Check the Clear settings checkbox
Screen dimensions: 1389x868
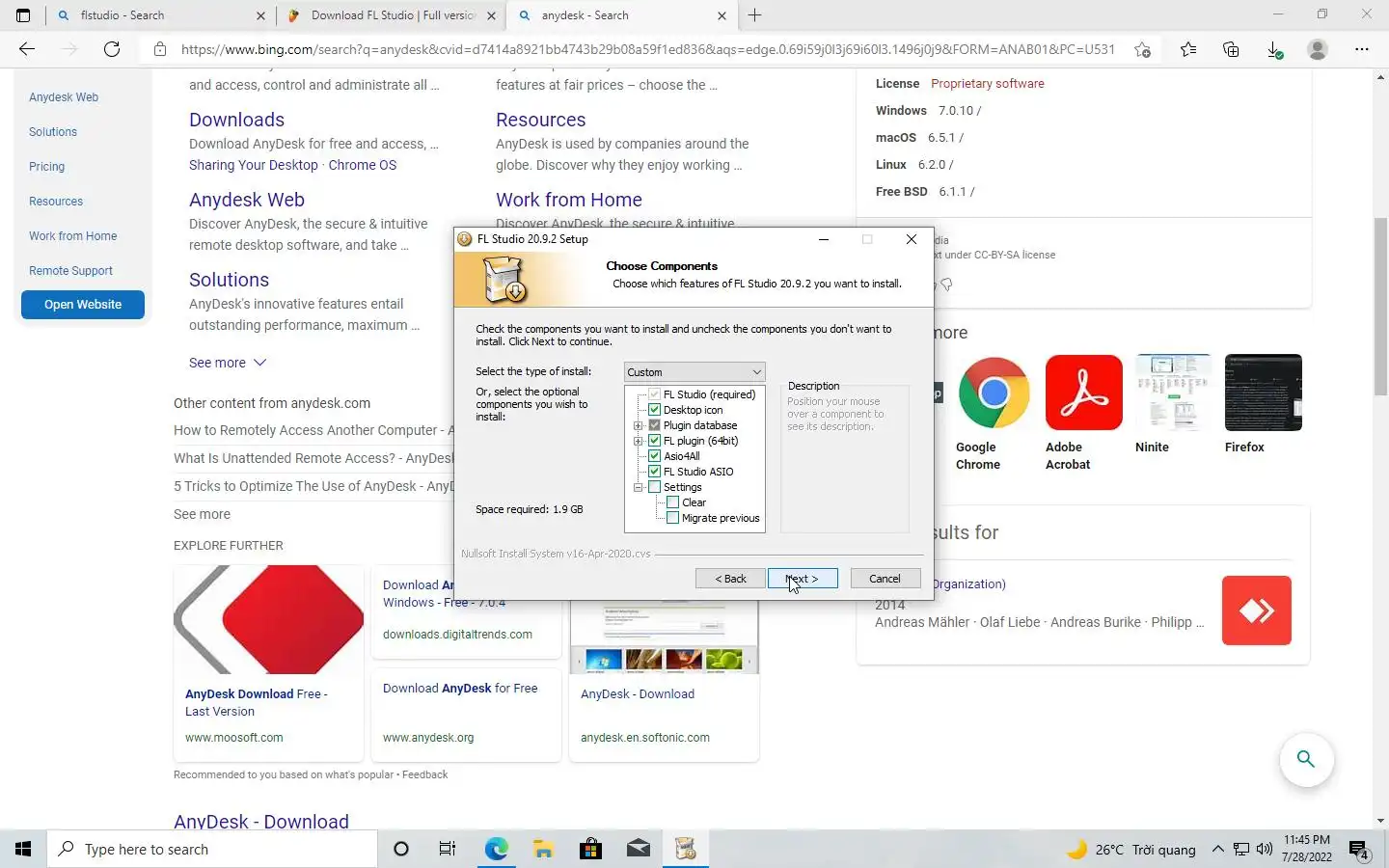tap(673, 502)
